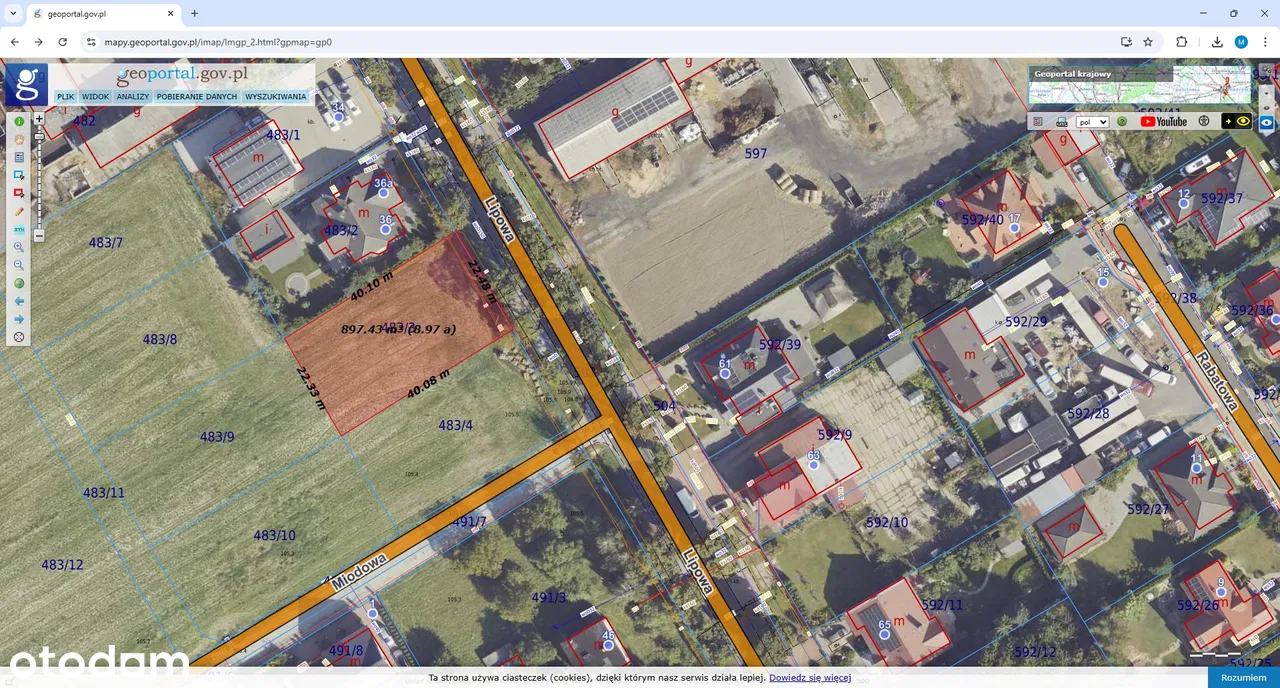Open the XYH coordinates tool
The width and height of the screenshot is (1280, 688).
point(19,229)
